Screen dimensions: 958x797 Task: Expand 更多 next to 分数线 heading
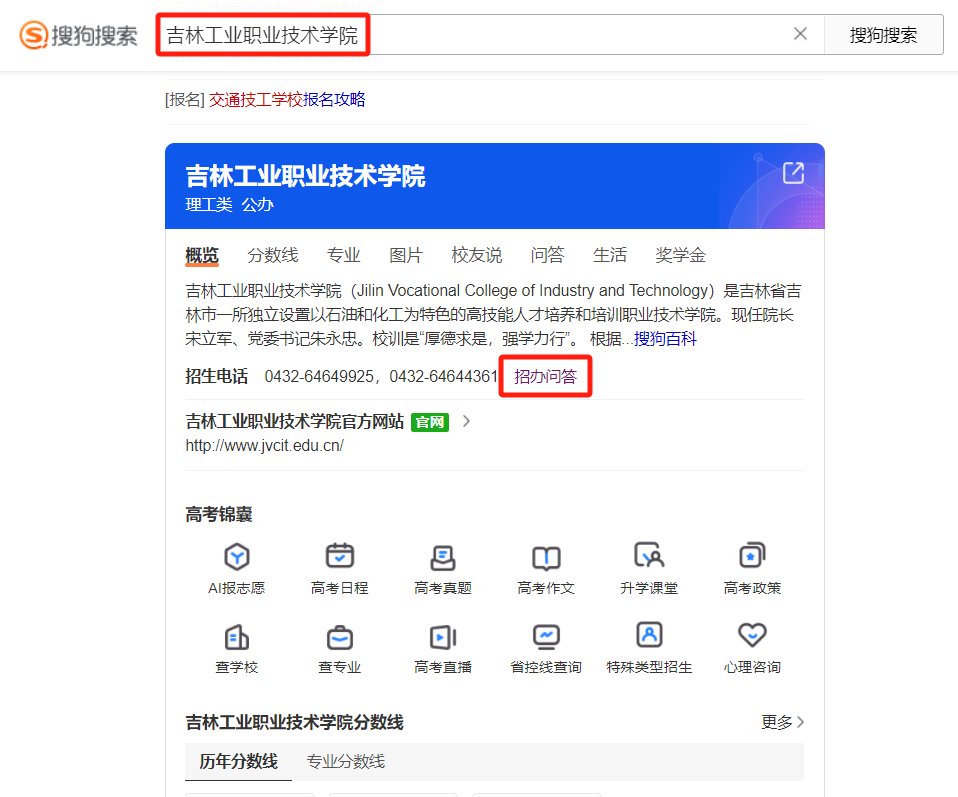782,722
